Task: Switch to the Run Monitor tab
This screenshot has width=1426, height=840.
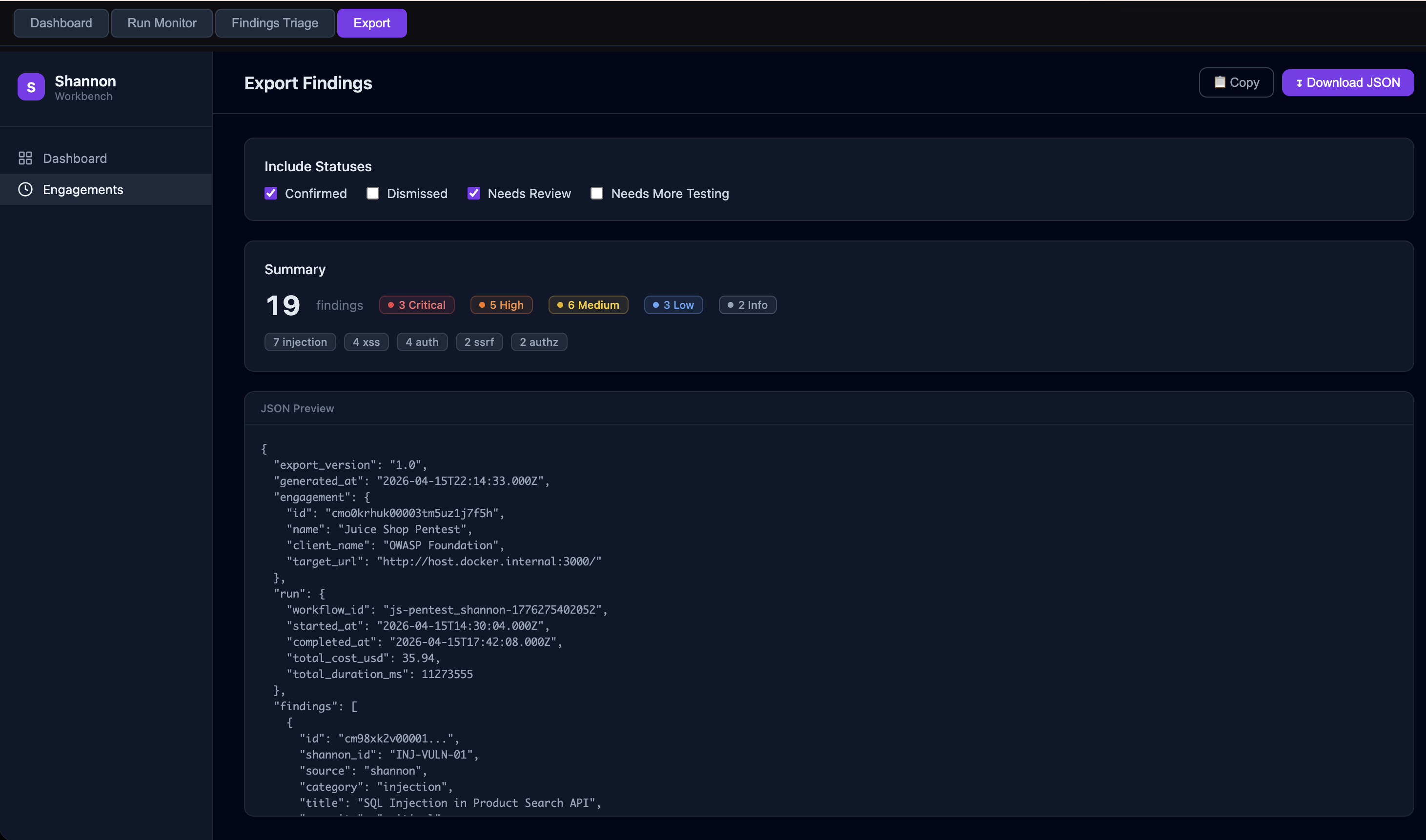Action: pos(162,23)
